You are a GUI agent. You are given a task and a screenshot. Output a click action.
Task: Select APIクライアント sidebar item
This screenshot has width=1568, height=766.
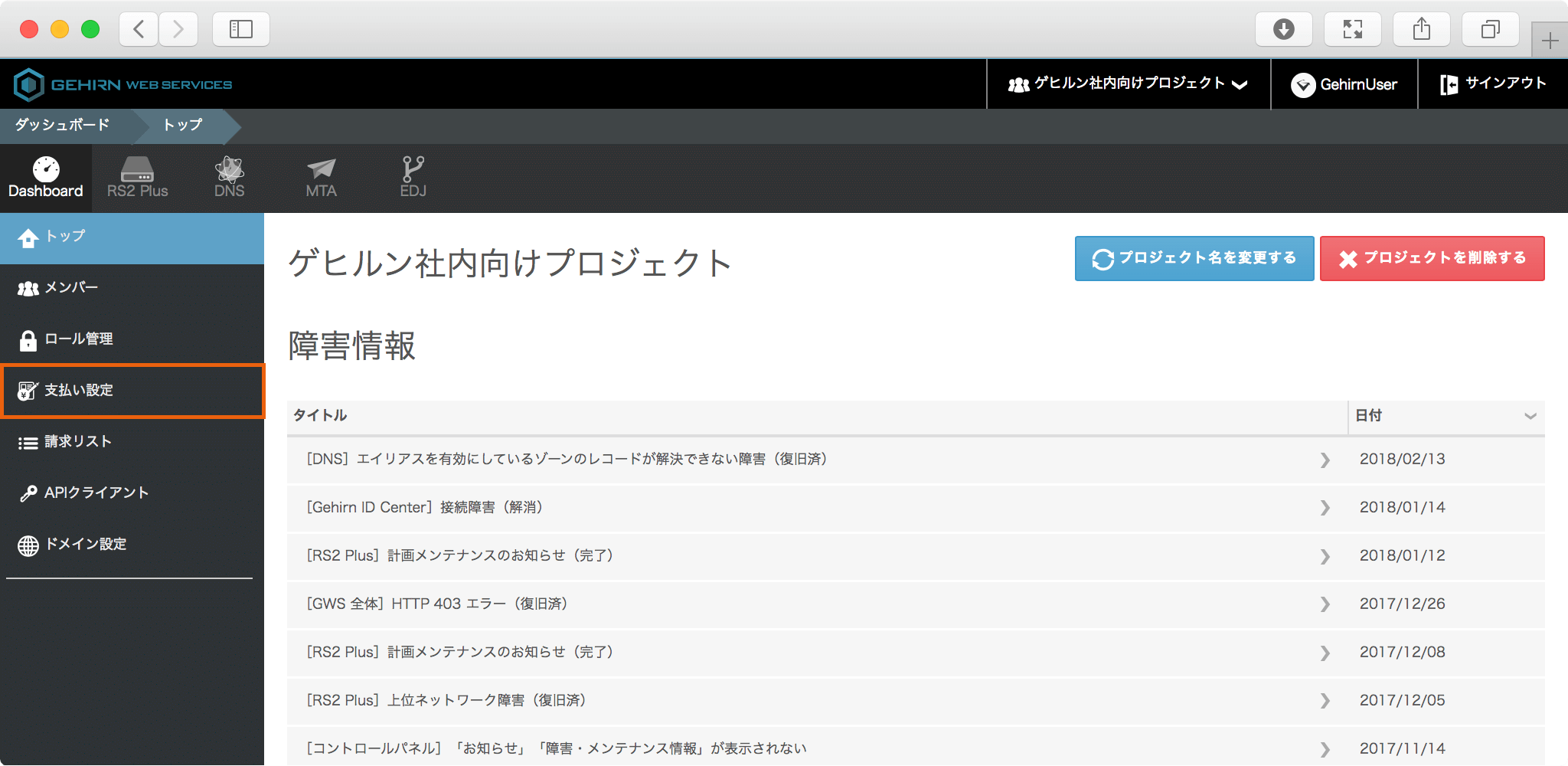pyautogui.click(x=96, y=493)
